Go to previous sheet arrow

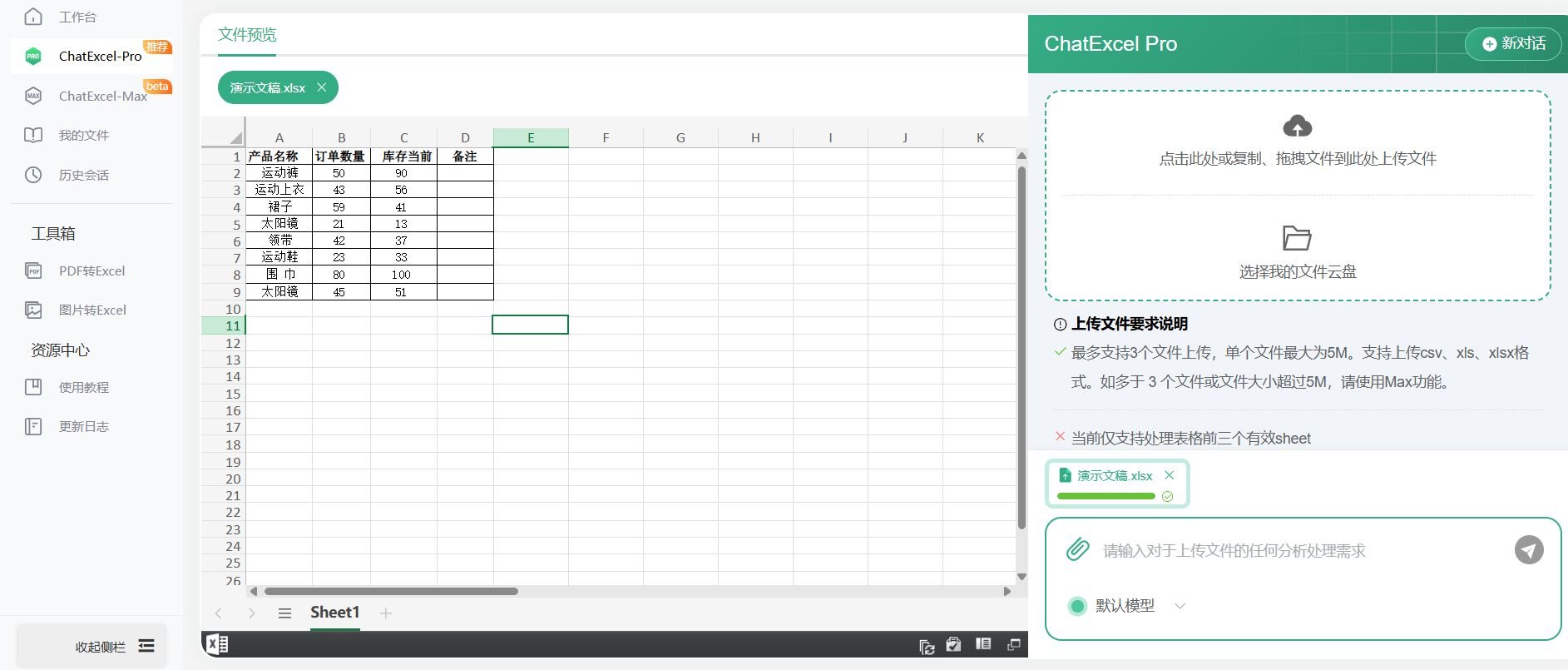tap(219, 613)
